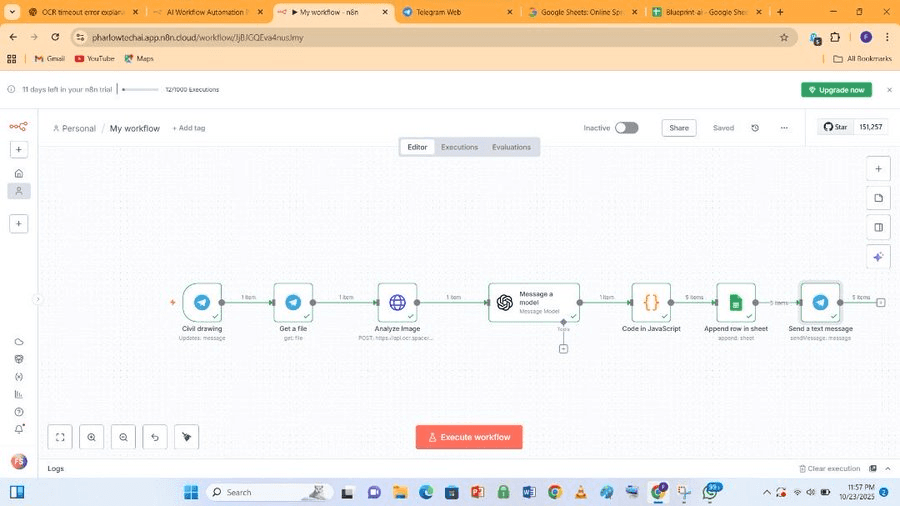Open the notifications bell icon
The height and width of the screenshot is (506, 900).
click(19, 429)
